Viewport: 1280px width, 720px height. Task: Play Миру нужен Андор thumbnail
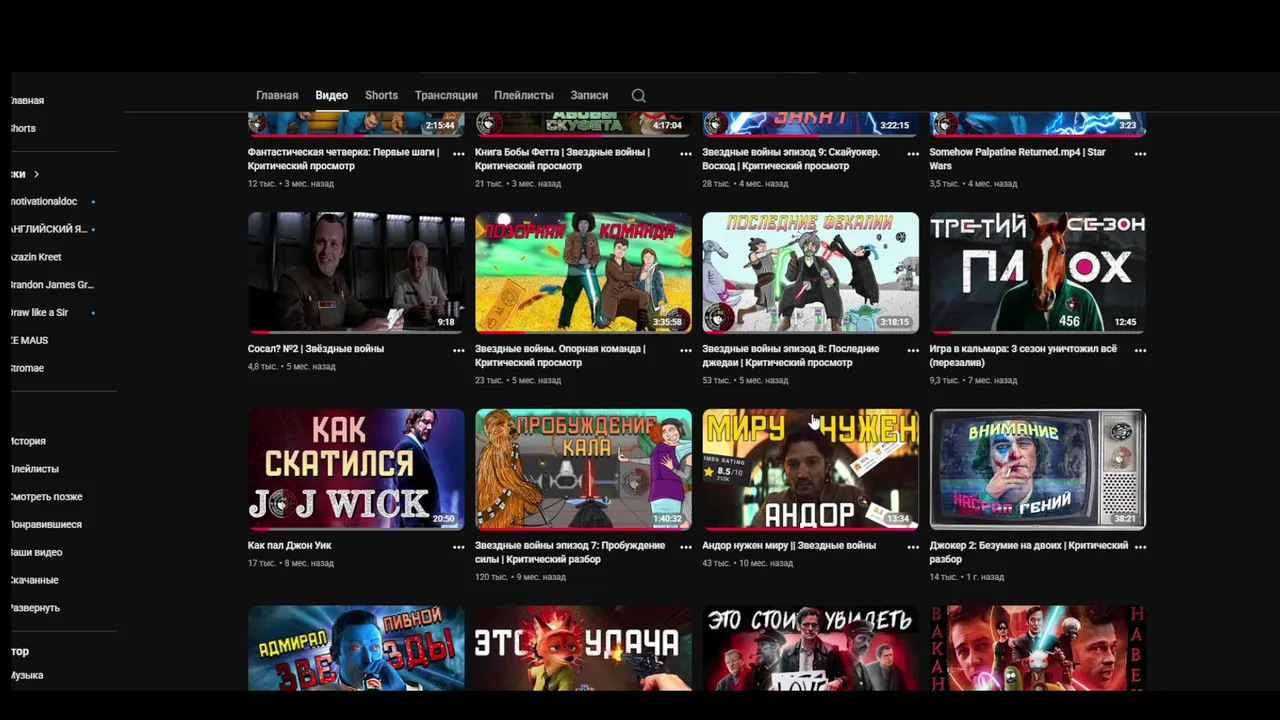click(x=810, y=469)
